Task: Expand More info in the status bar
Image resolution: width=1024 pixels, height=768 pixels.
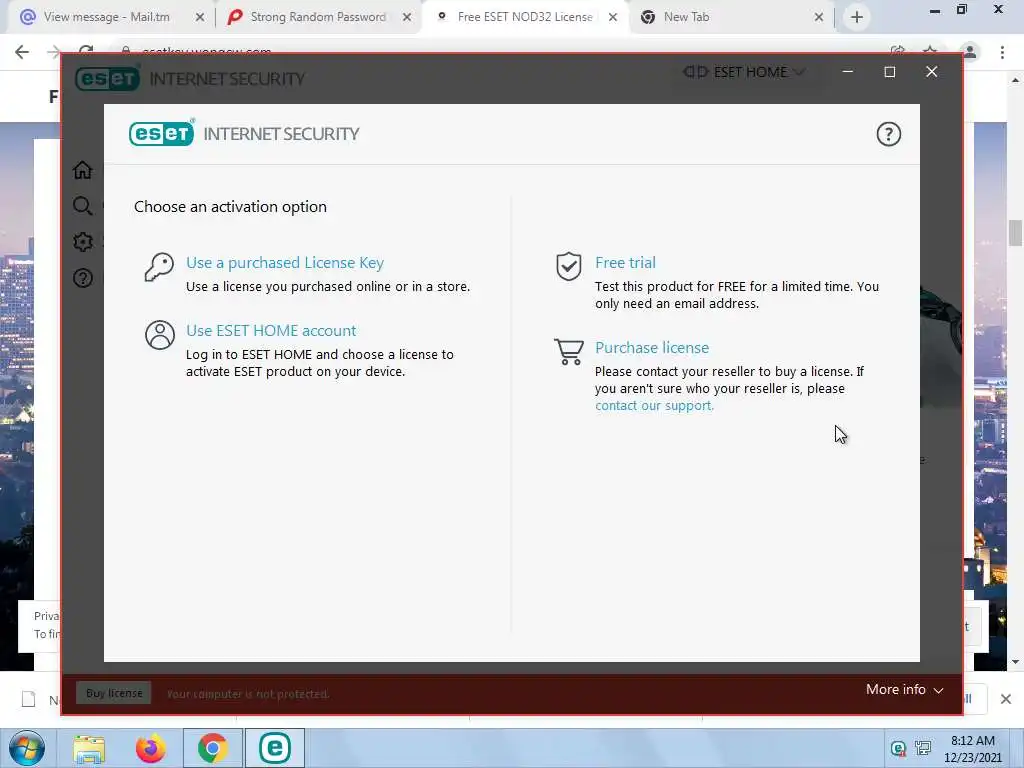Action: pyautogui.click(x=904, y=690)
